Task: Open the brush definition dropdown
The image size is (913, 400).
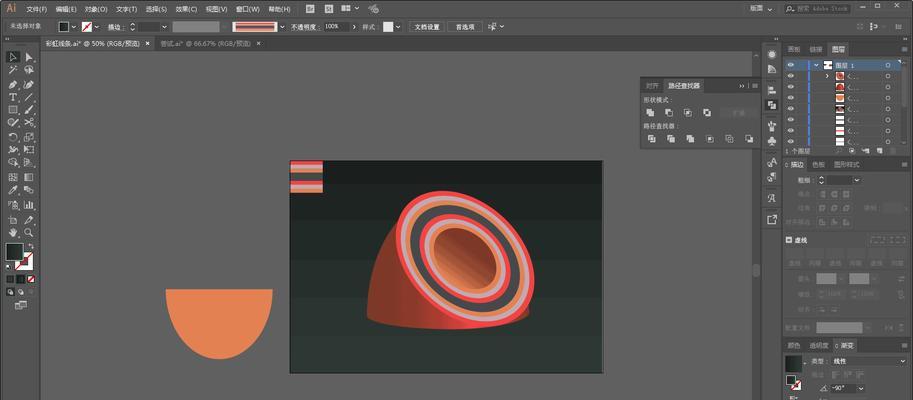Action: tap(282, 27)
